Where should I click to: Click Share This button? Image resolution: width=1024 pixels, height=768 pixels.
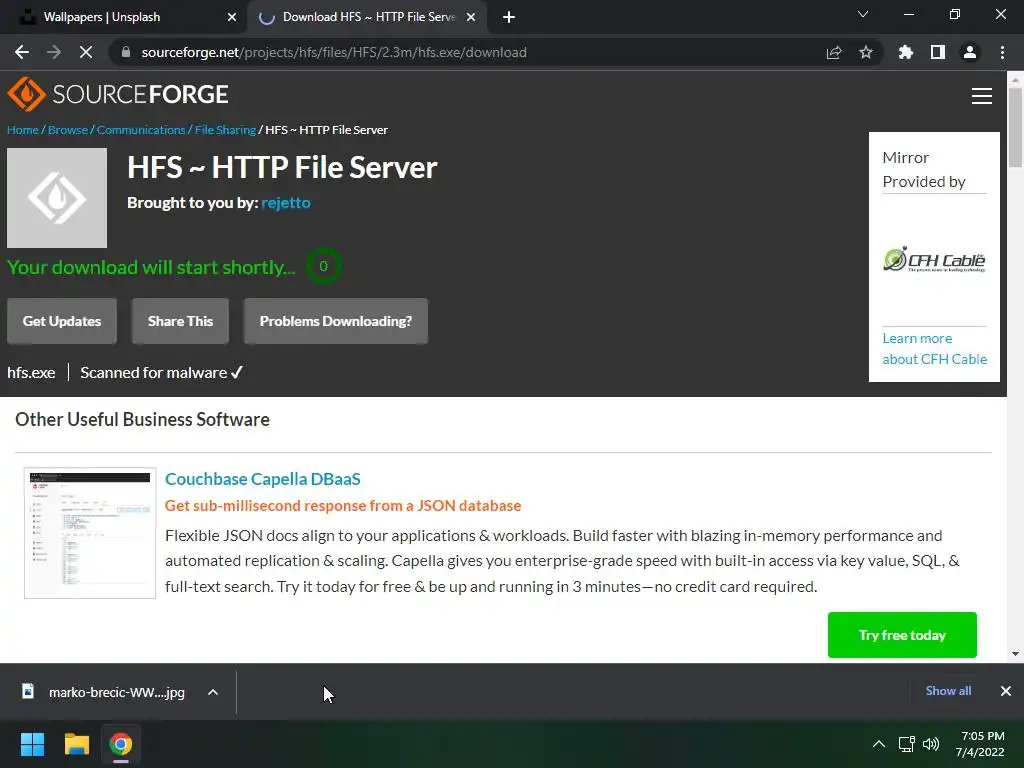[180, 321]
